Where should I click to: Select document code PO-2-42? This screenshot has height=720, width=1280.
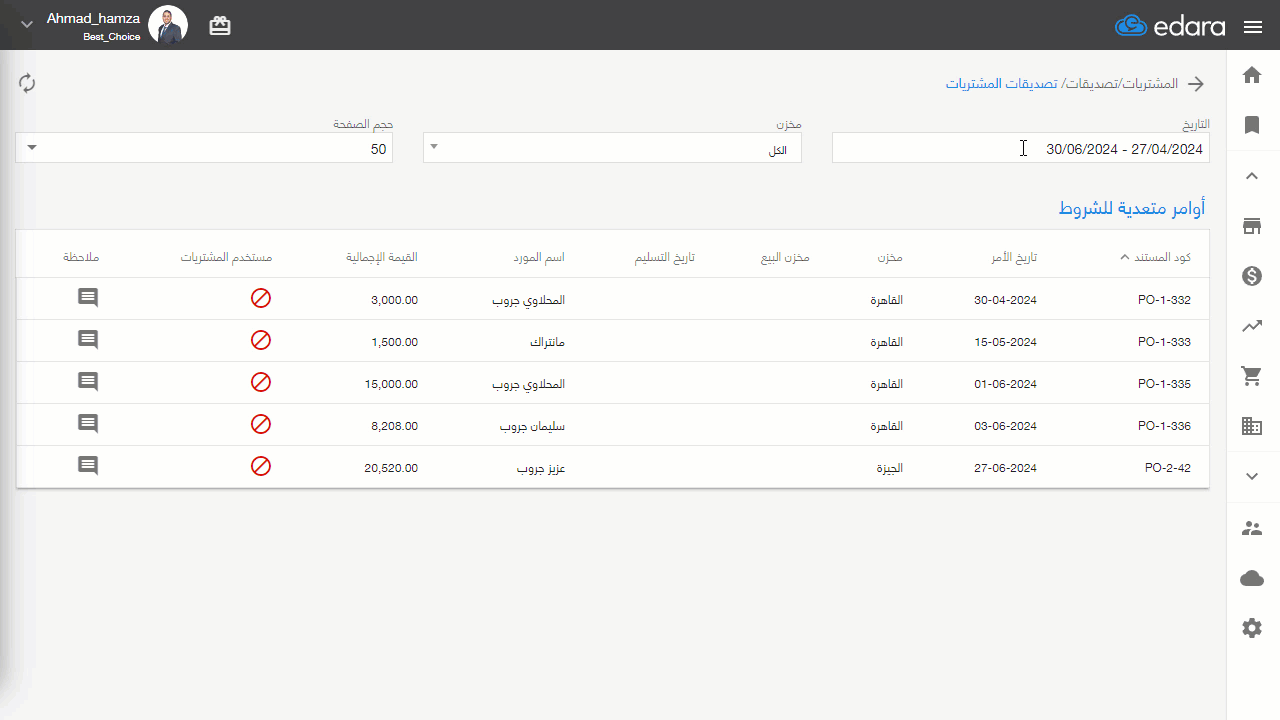(1168, 468)
